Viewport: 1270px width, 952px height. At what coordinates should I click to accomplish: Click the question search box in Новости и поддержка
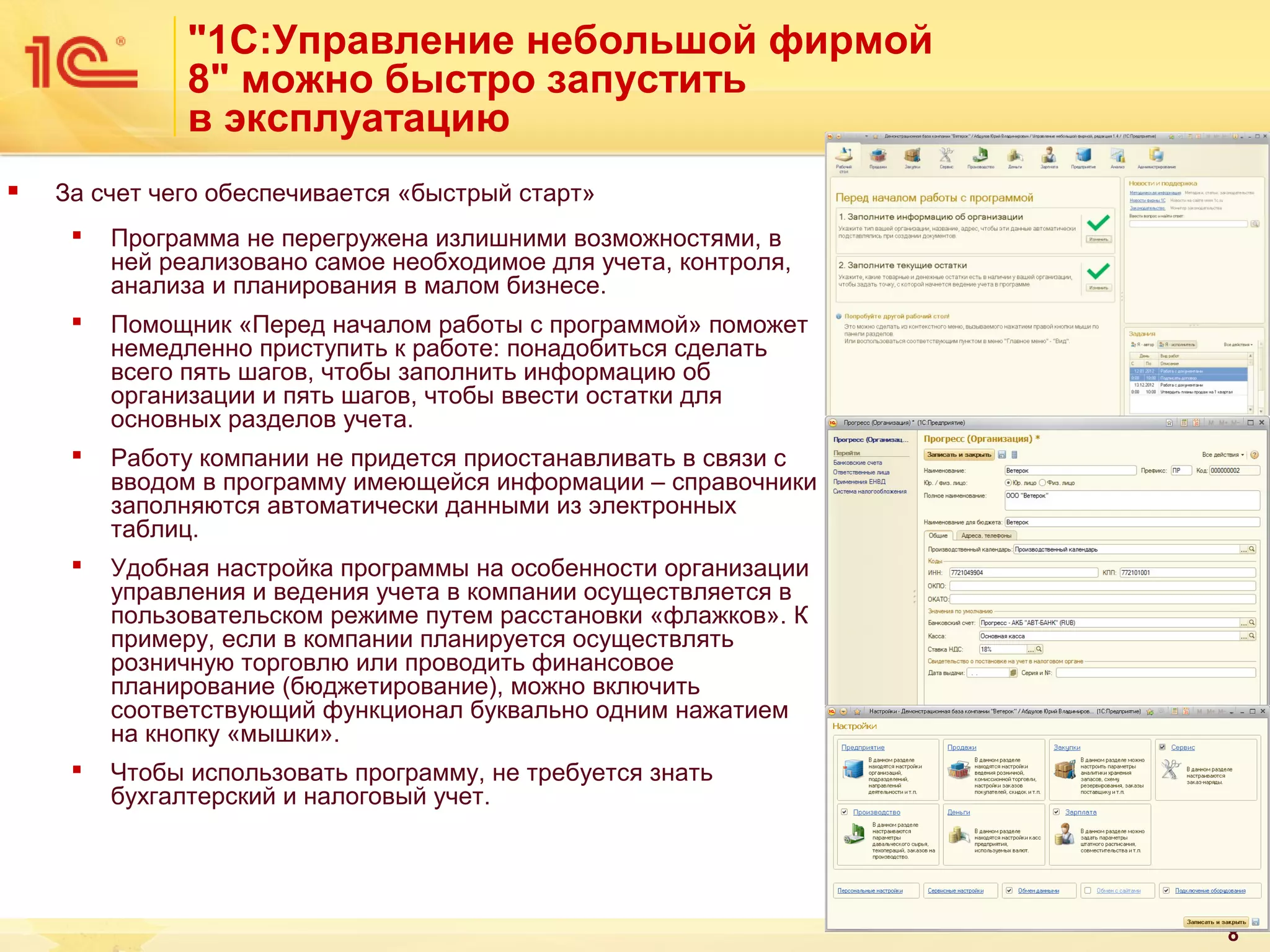coord(1188,224)
